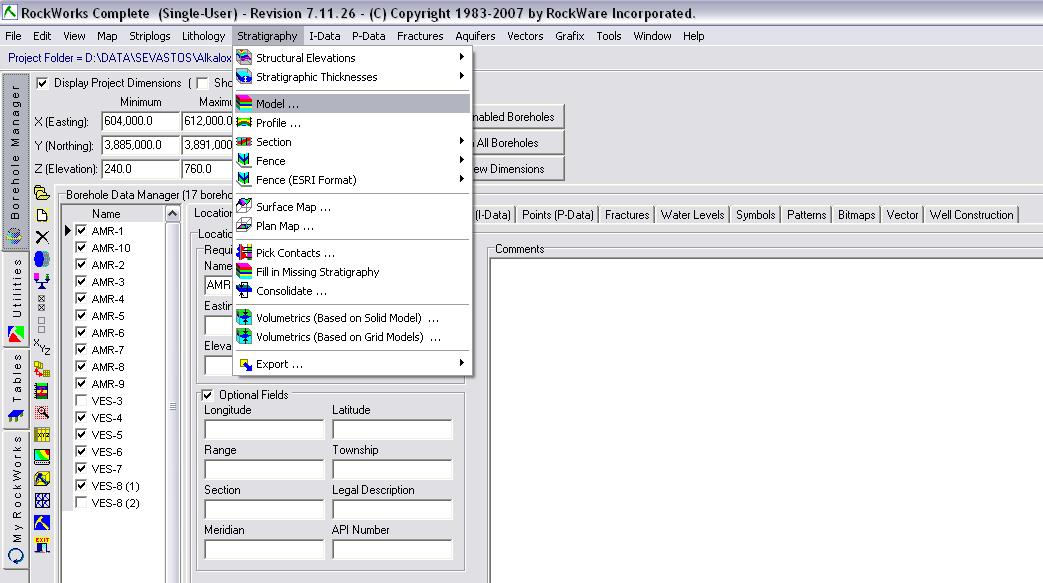The height and width of the screenshot is (583, 1043).
Task: Click the RockWorks app icon in title bar
Action: pyautogui.click(x=10, y=12)
